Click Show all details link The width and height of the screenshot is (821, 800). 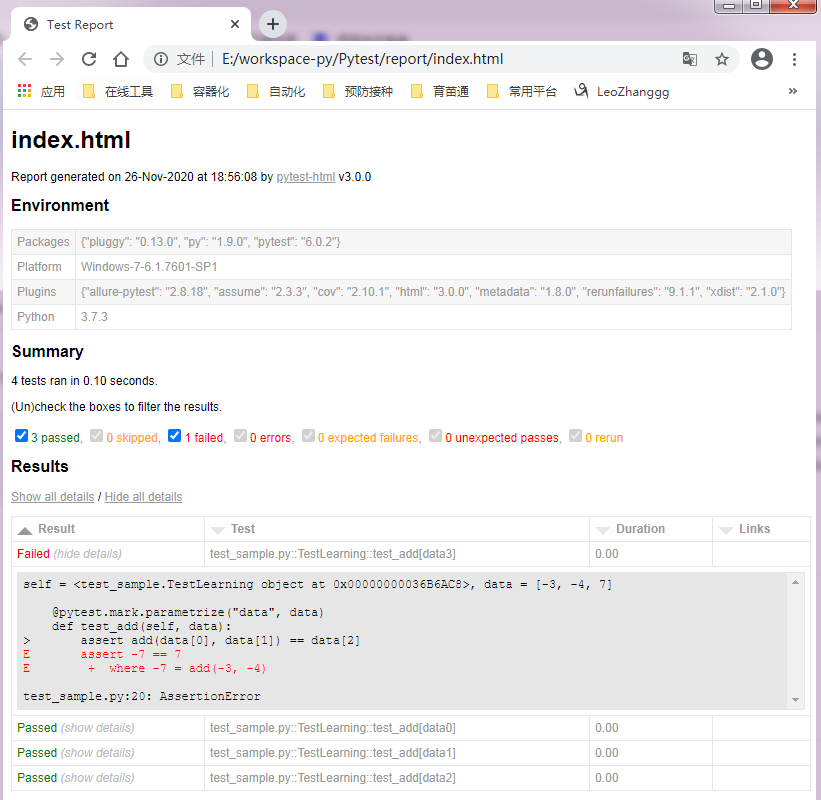click(x=53, y=497)
